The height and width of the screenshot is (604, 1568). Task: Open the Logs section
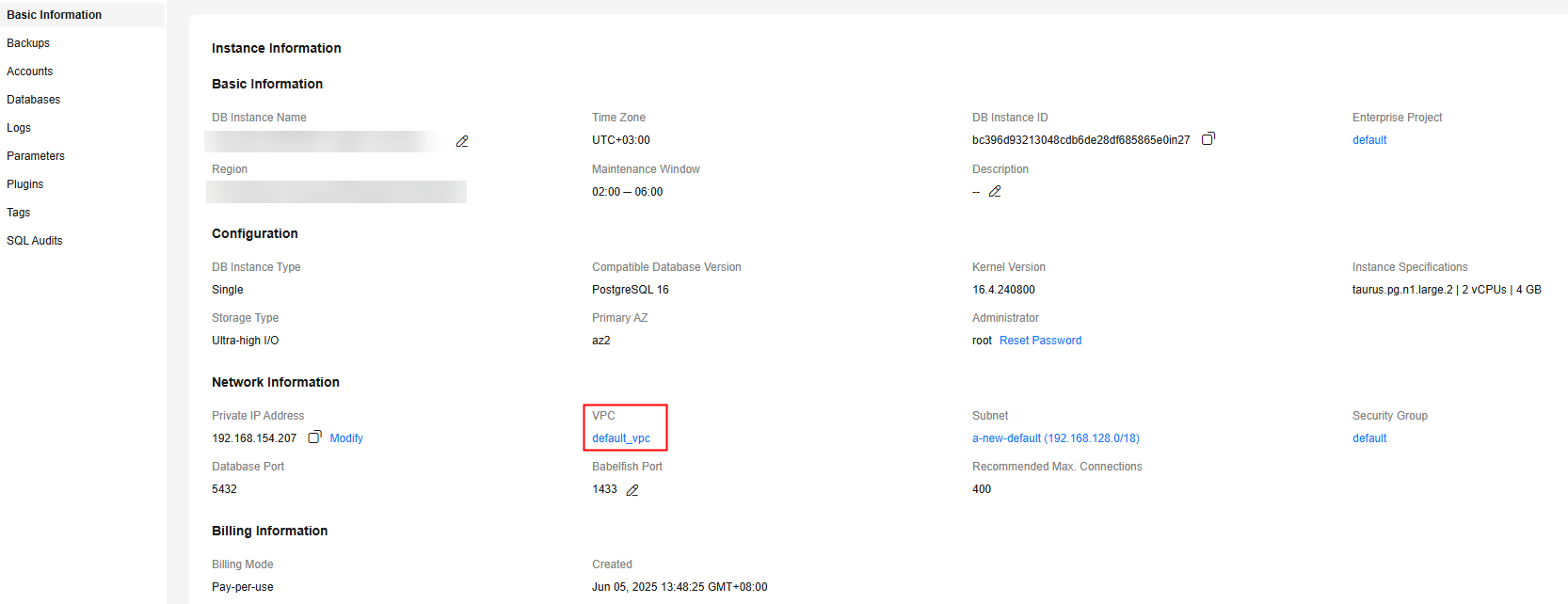tap(19, 128)
